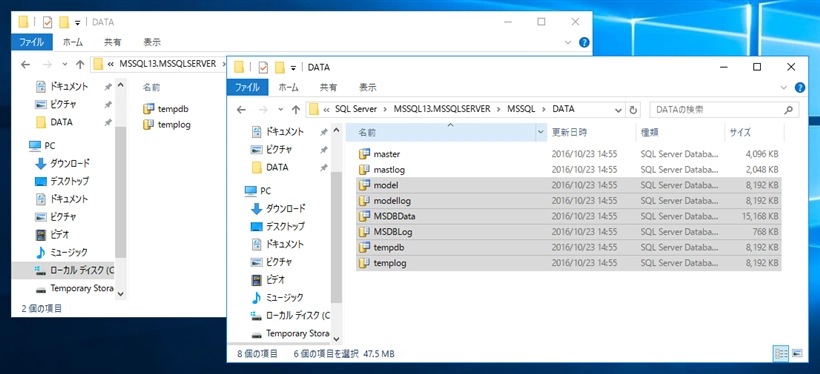Open recent locations dropdown in front window
Screen dimensions: 820x374
click(281, 110)
